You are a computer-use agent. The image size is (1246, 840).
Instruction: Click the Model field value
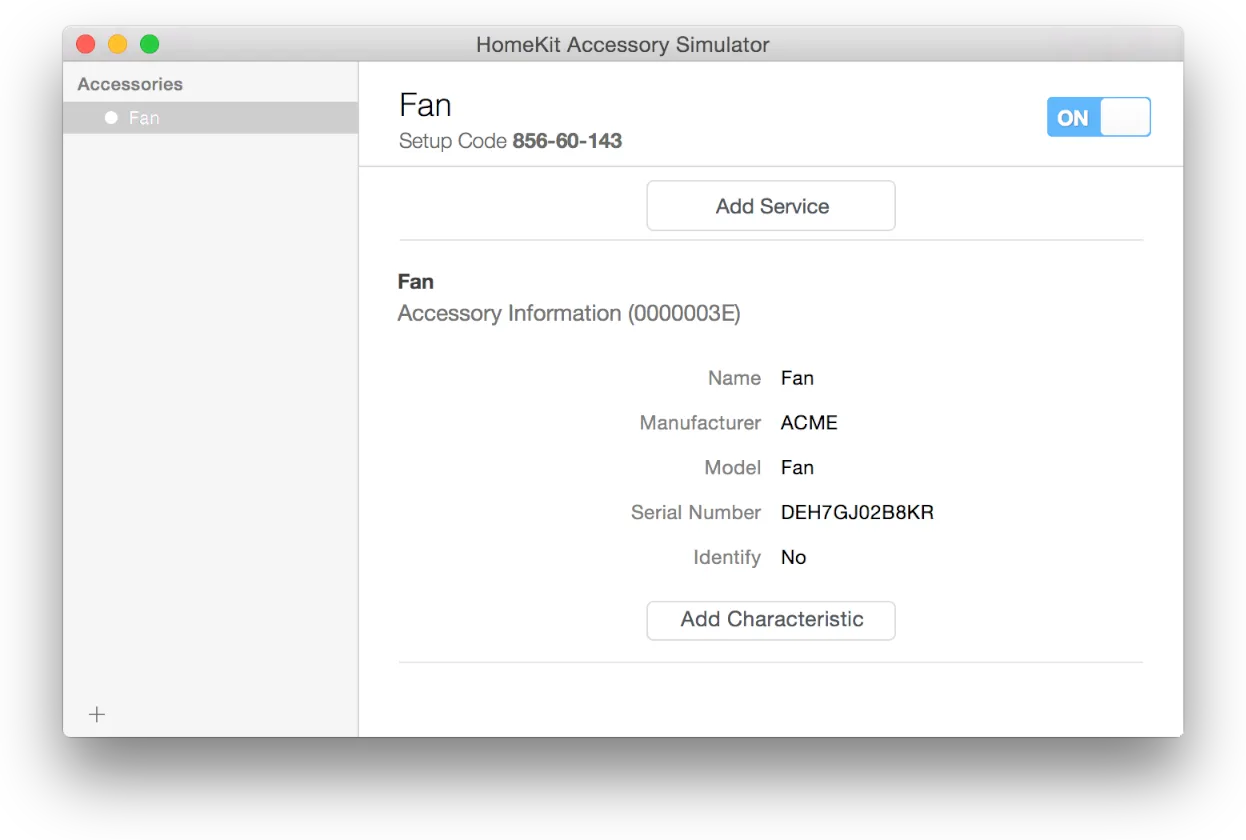pyautogui.click(x=797, y=468)
